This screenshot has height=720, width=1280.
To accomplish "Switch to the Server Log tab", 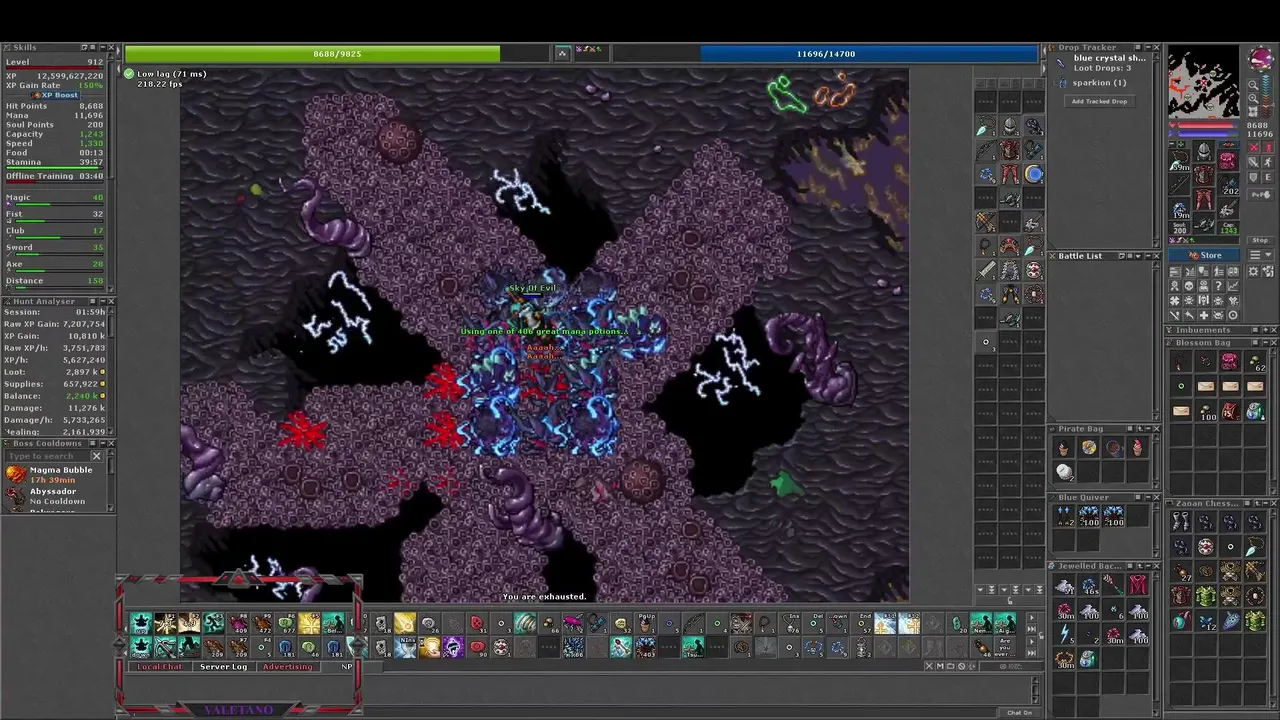I will [223, 667].
